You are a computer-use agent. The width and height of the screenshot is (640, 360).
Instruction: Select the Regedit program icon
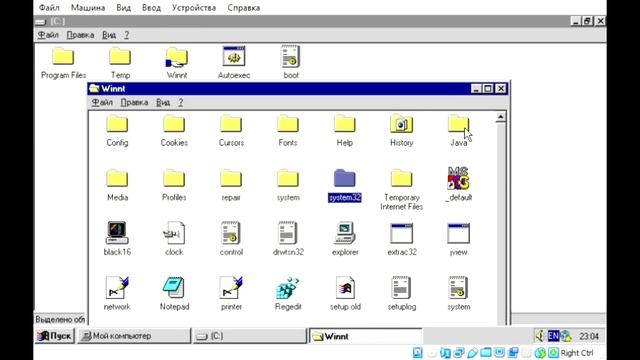(x=288, y=288)
